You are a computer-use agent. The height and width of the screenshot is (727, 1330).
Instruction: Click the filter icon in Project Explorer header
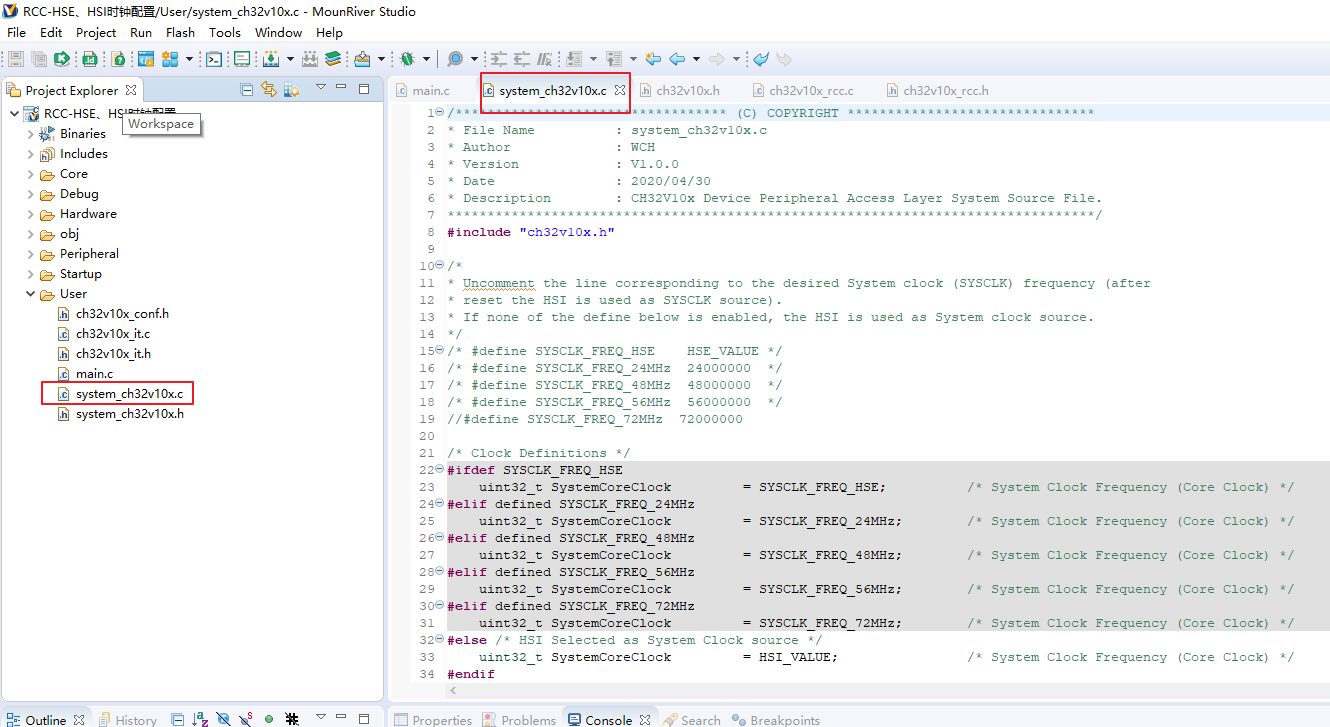click(x=291, y=89)
